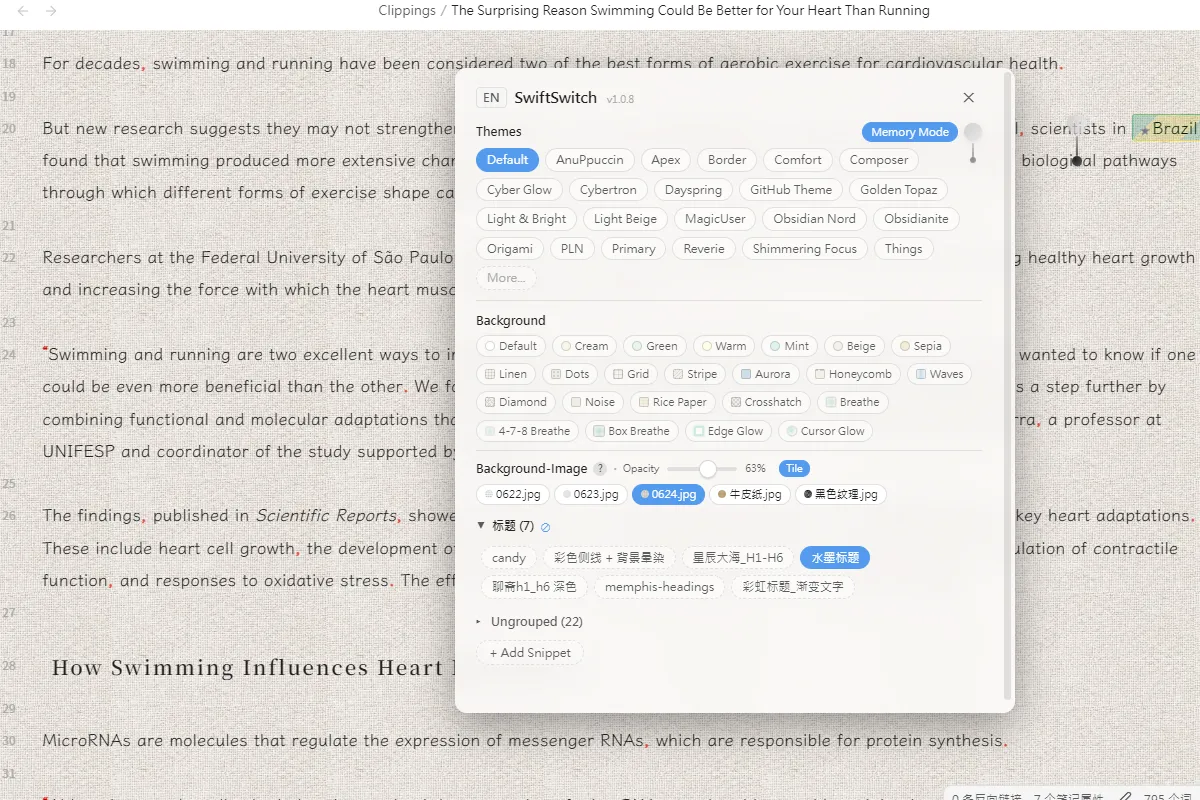Apply the Composer theme
Viewport: 1200px width, 800px height.
click(x=879, y=160)
